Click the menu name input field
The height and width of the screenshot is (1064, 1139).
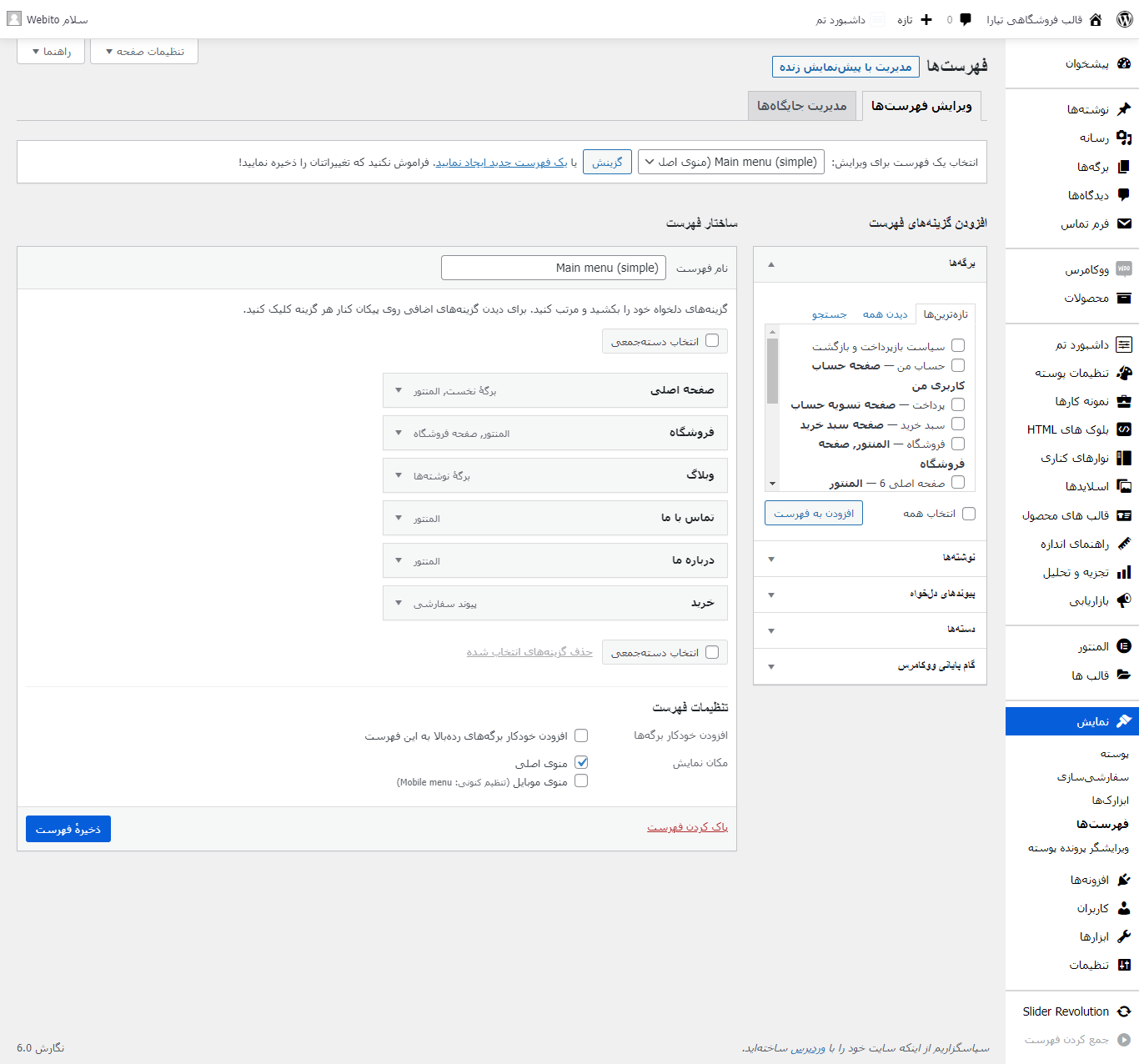pyautogui.click(x=554, y=268)
